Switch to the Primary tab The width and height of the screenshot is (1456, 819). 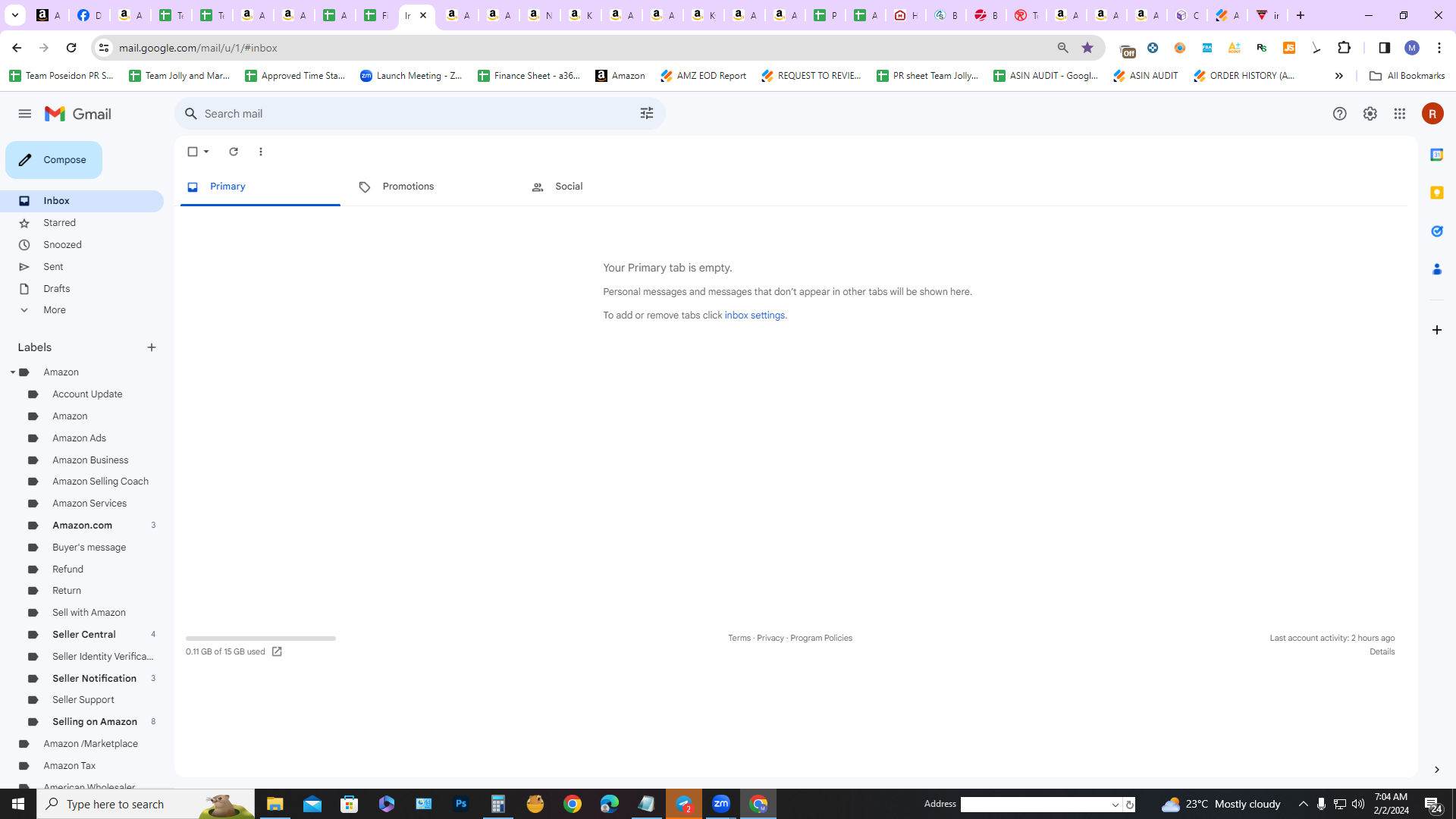click(x=260, y=187)
